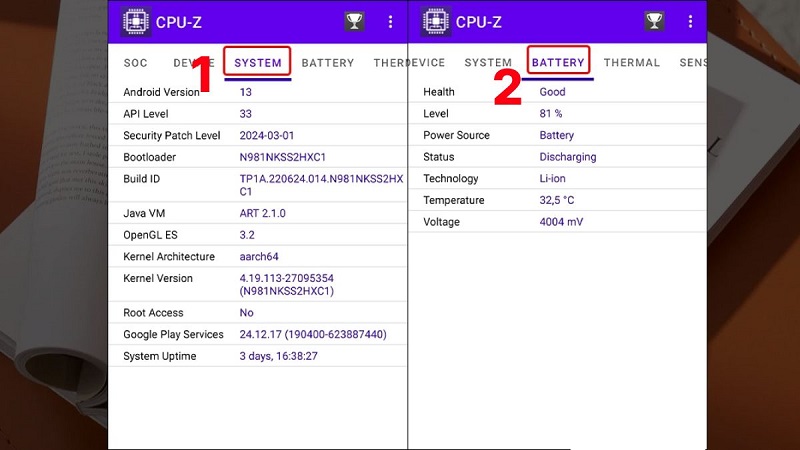Open the BATTERY tab on left screen

[x=328, y=63]
